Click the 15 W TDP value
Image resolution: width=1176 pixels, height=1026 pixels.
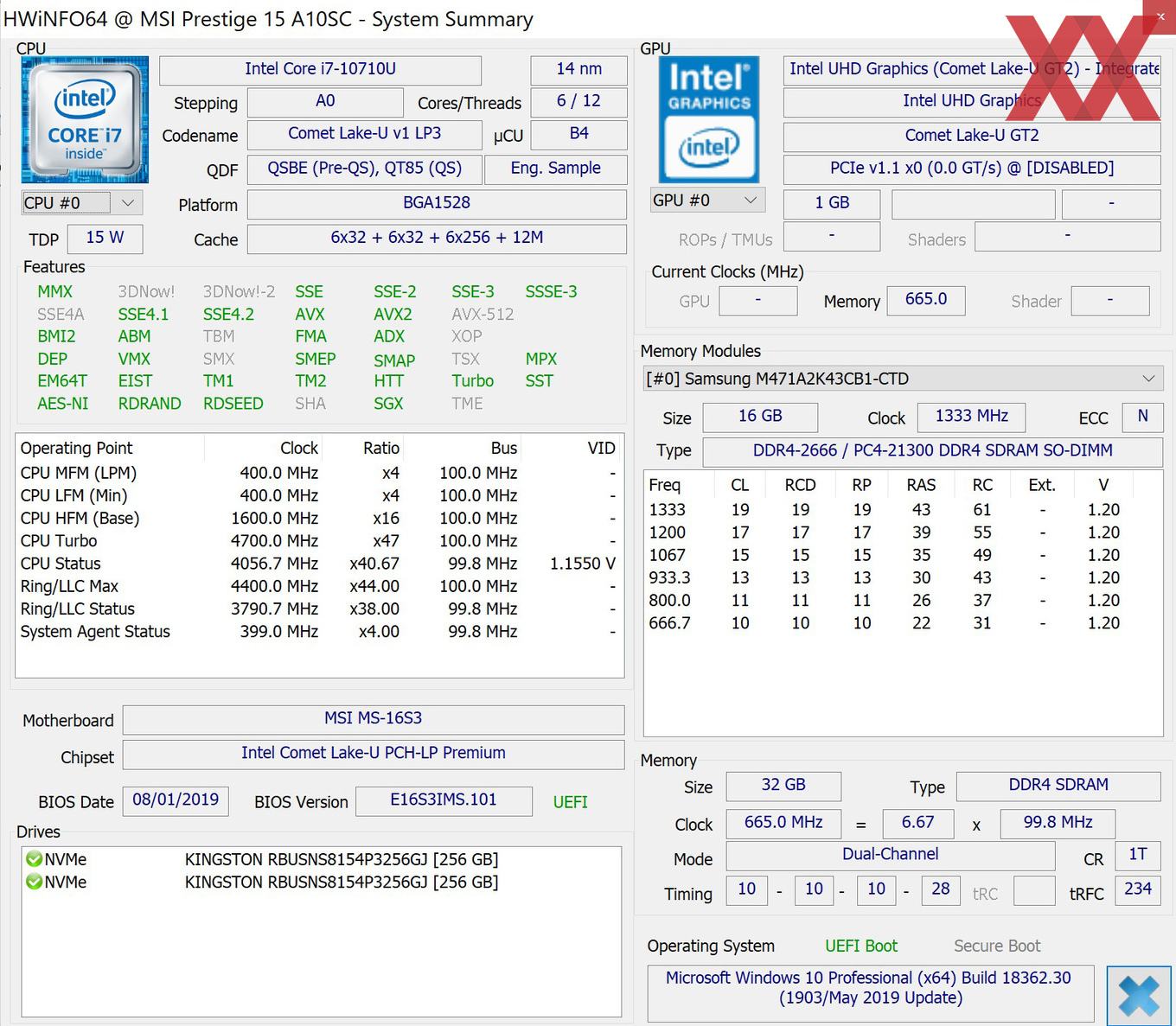point(105,238)
